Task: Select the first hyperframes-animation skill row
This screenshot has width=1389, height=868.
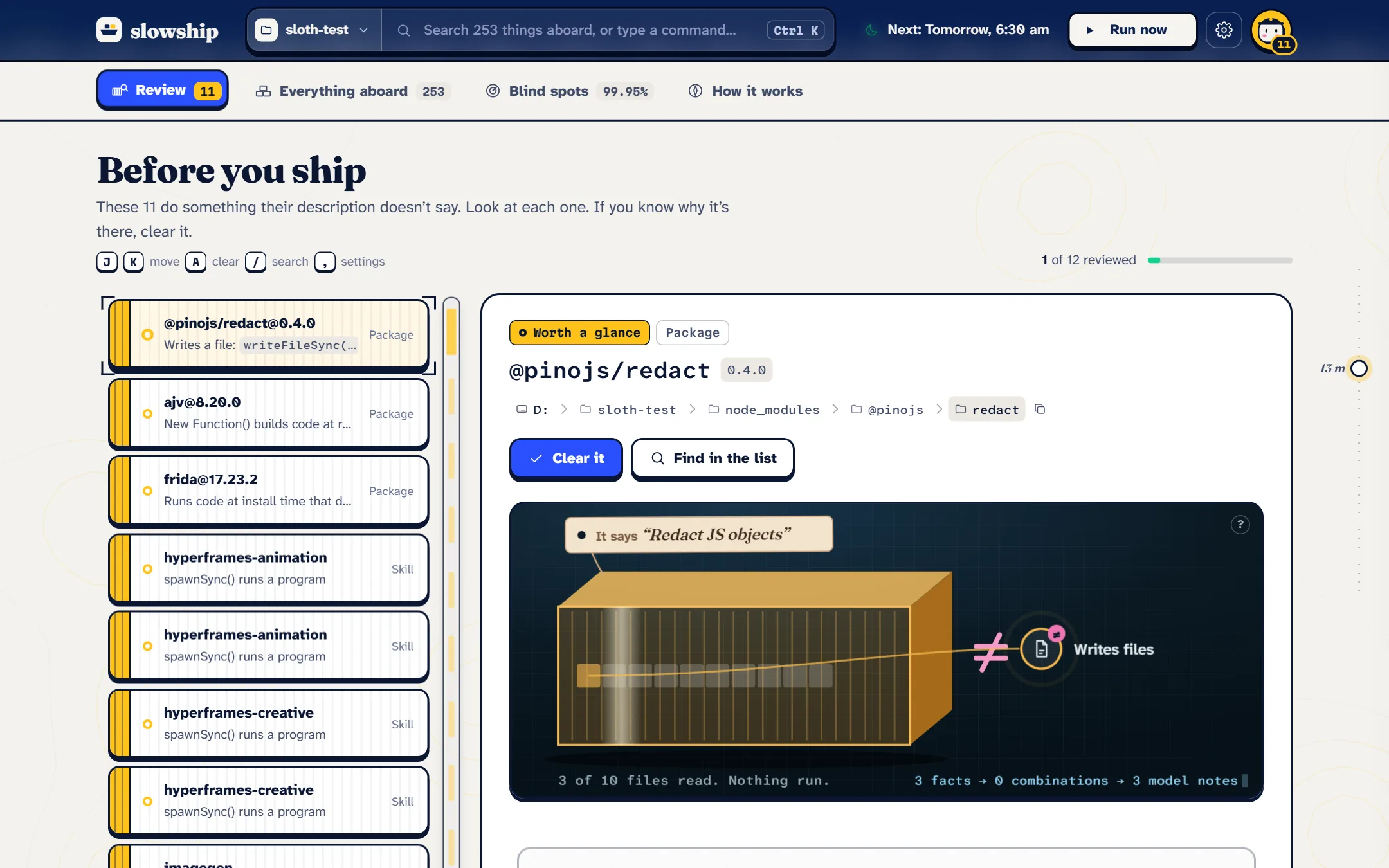Action: pos(269,568)
